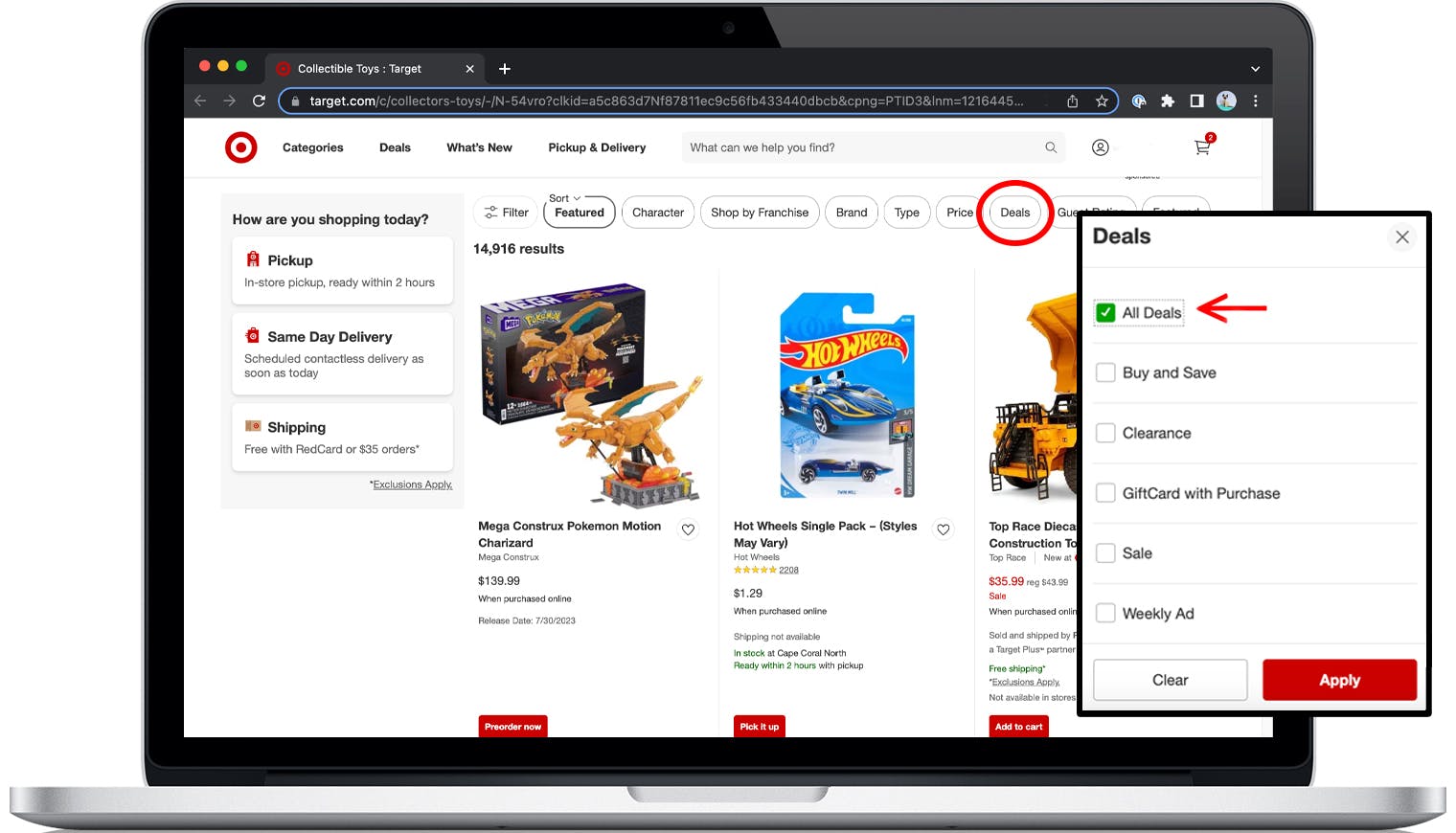Reload page with browser refresh icon
This screenshot has height=833, width=1456.
point(259,101)
